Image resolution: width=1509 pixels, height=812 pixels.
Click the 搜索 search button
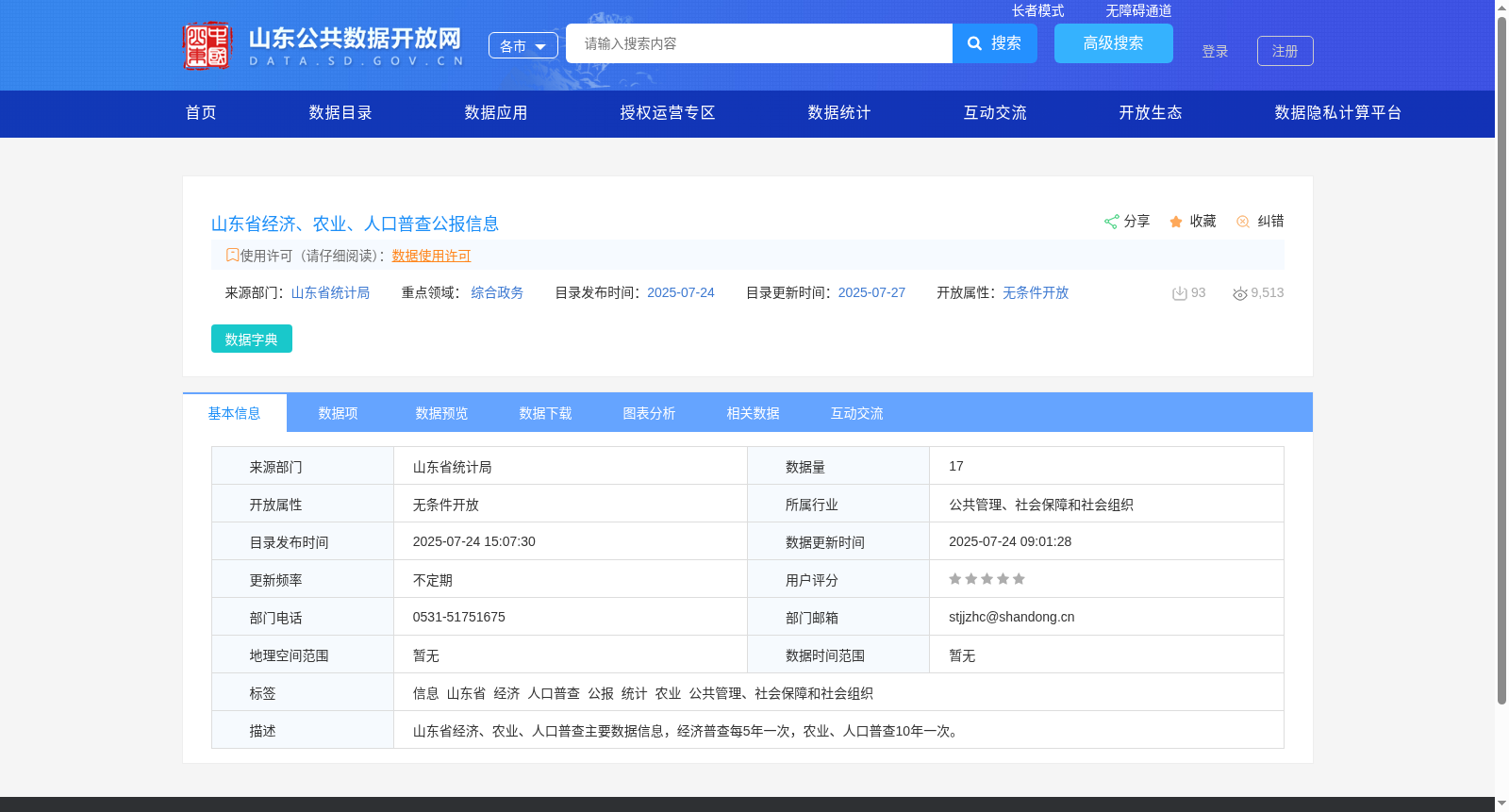995,43
